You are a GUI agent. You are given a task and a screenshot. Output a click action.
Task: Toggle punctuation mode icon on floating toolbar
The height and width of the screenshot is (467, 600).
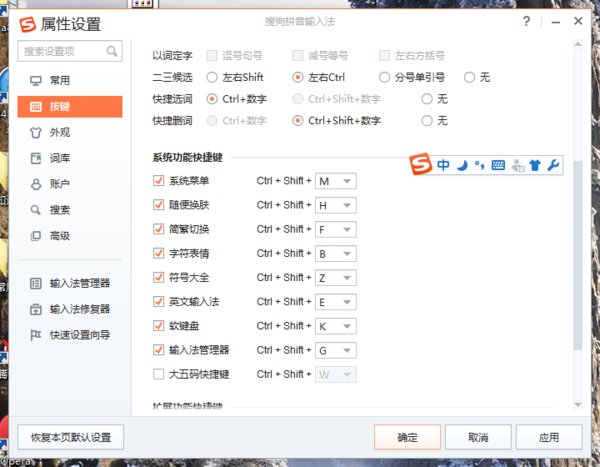click(x=479, y=165)
